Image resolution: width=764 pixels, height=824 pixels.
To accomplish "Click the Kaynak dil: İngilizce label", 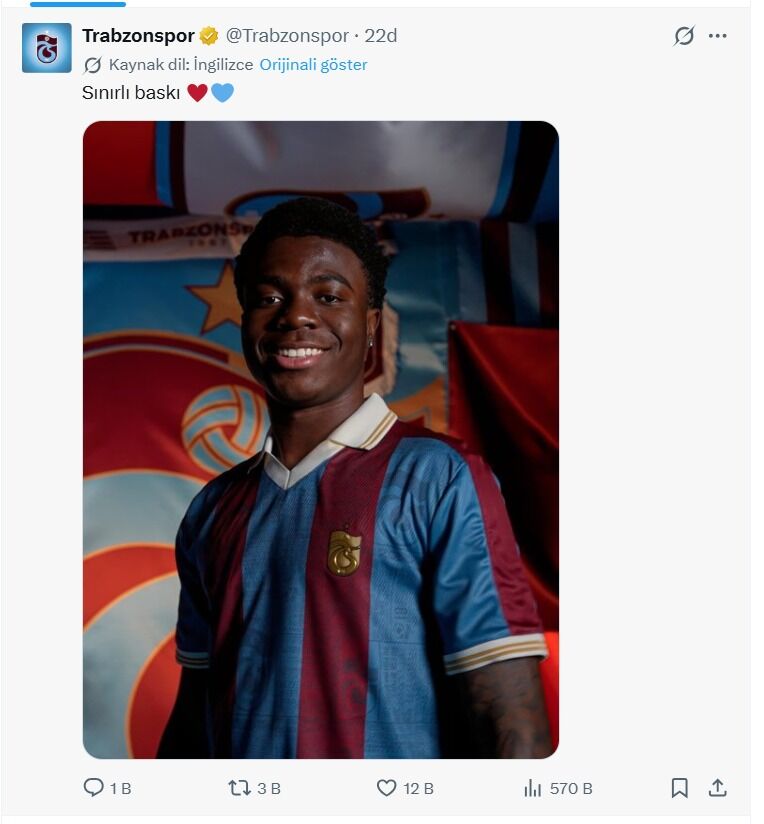I will click(x=181, y=65).
